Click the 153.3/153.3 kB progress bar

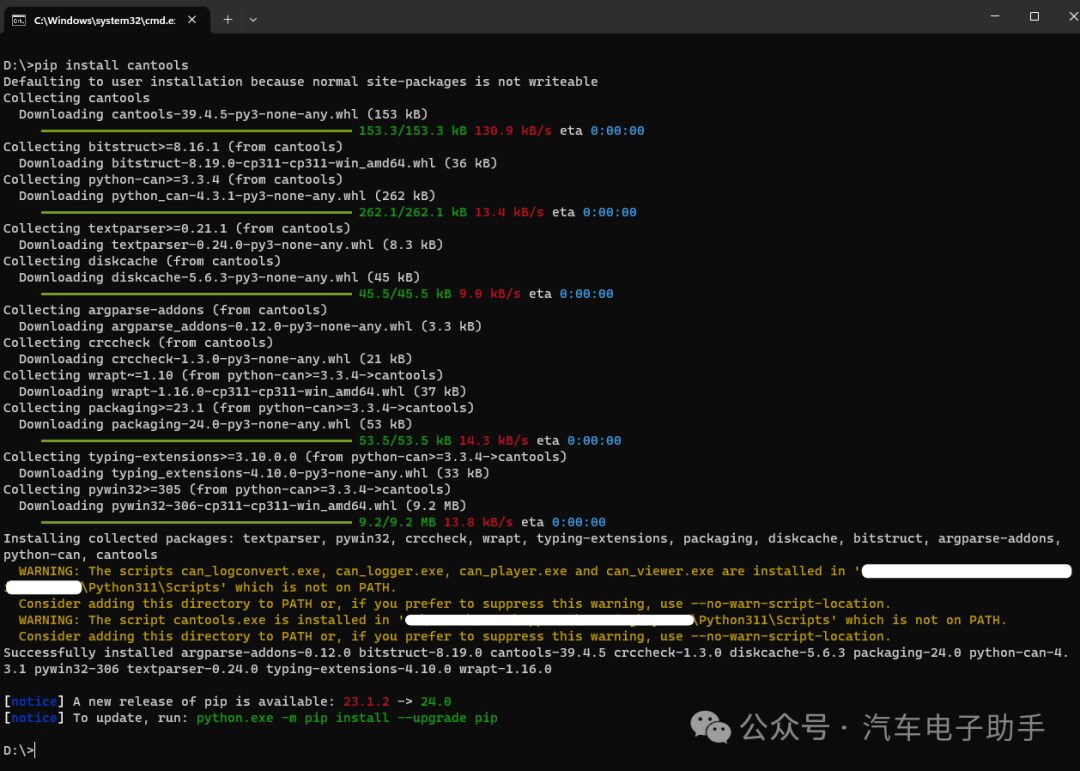[196, 131]
